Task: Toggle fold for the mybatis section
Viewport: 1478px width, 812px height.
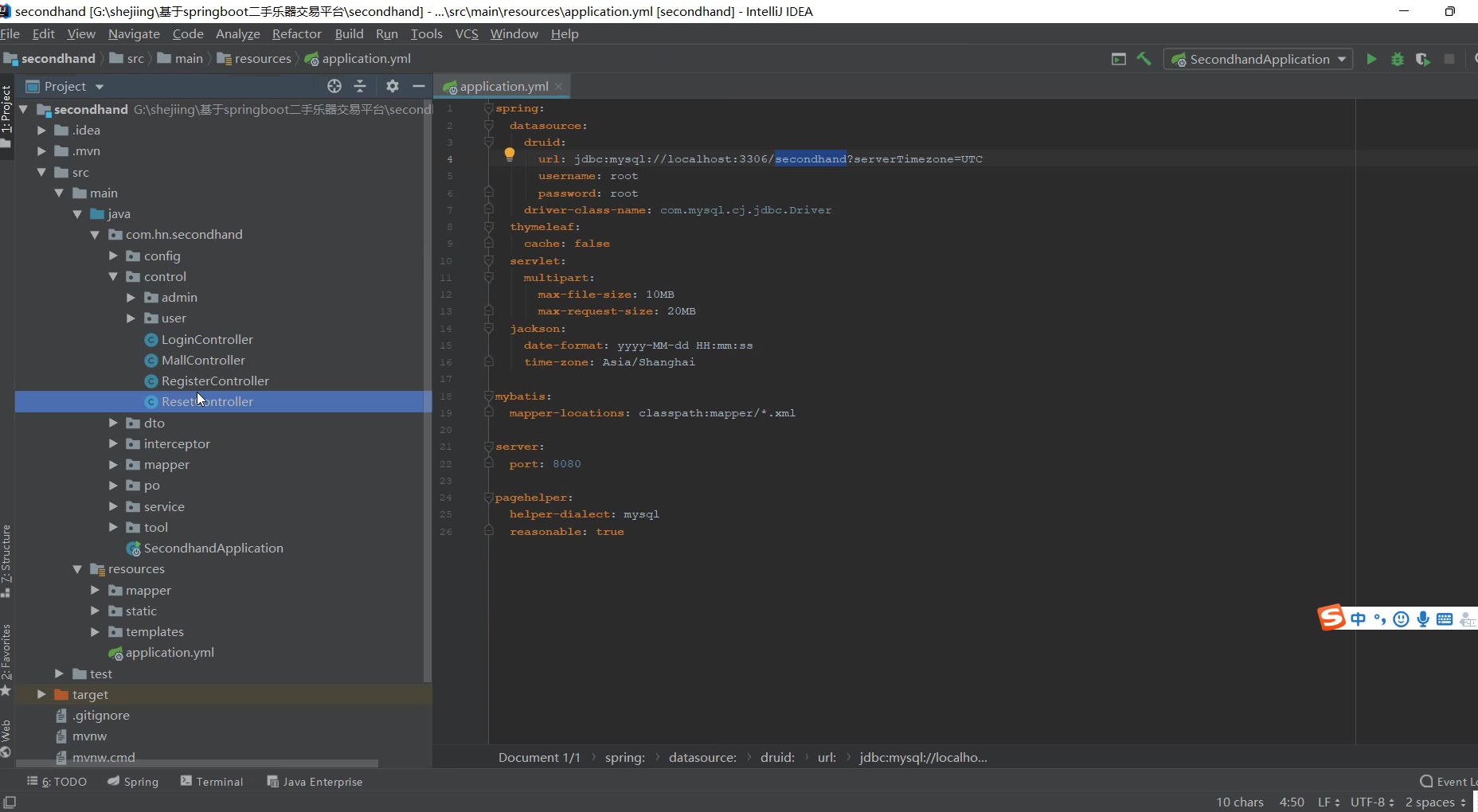Action: coord(488,396)
